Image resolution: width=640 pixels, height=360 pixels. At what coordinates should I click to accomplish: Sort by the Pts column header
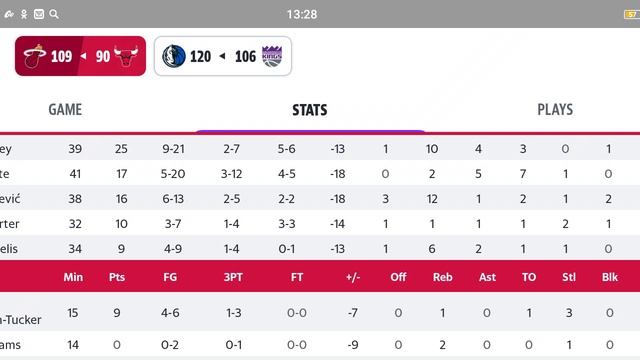point(117,277)
